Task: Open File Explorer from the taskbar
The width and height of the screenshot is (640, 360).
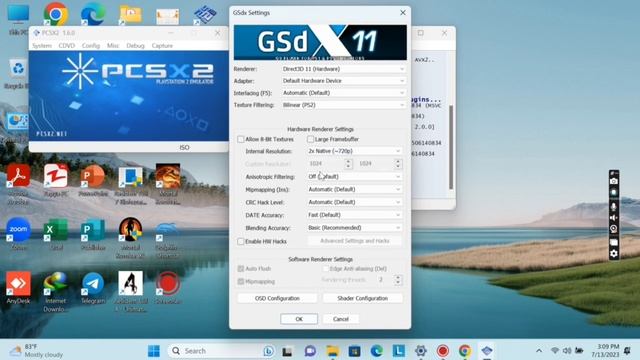Action: [332, 351]
